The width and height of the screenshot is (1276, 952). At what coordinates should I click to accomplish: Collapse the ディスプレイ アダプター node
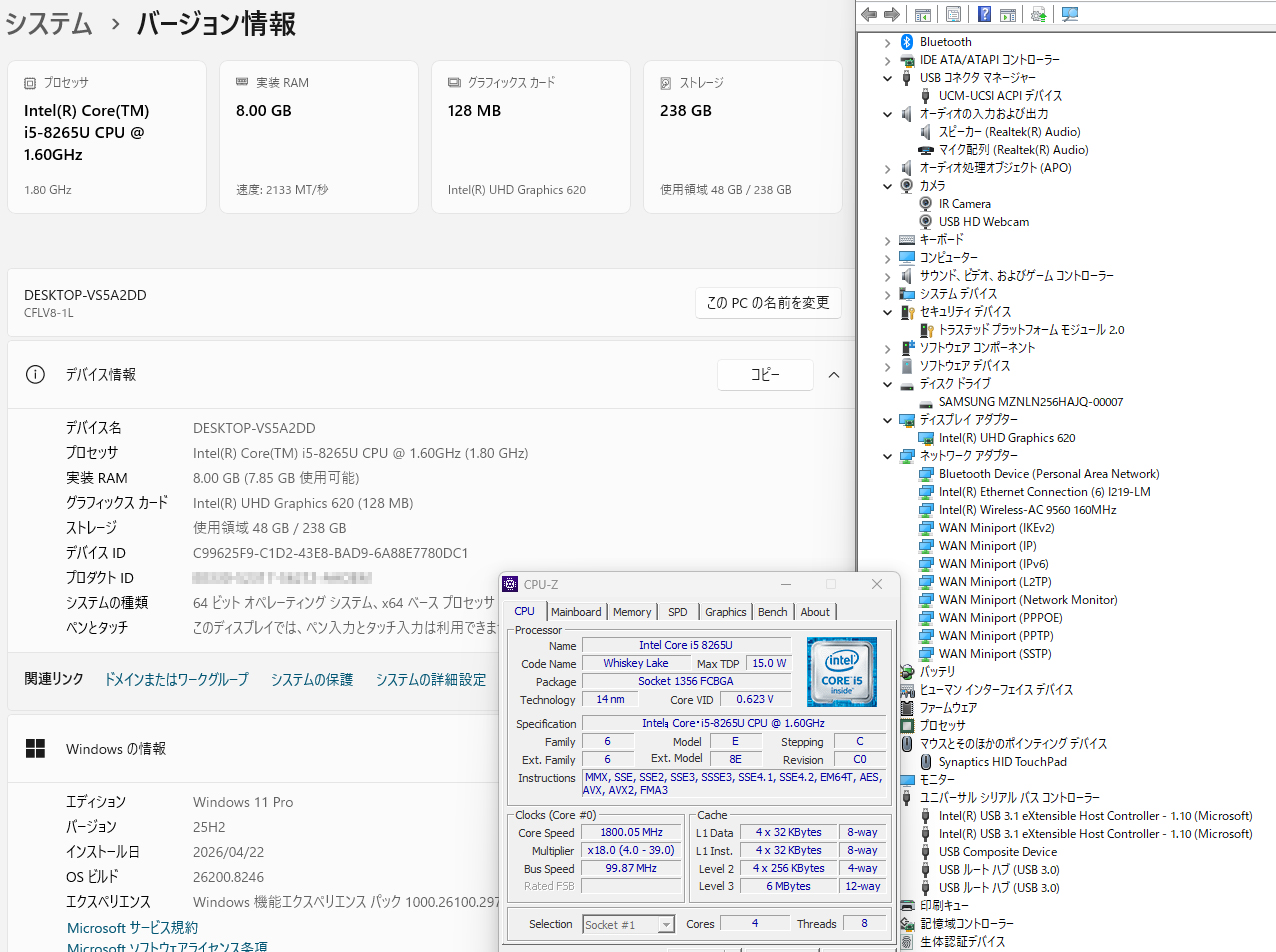(x=887, y=420)
